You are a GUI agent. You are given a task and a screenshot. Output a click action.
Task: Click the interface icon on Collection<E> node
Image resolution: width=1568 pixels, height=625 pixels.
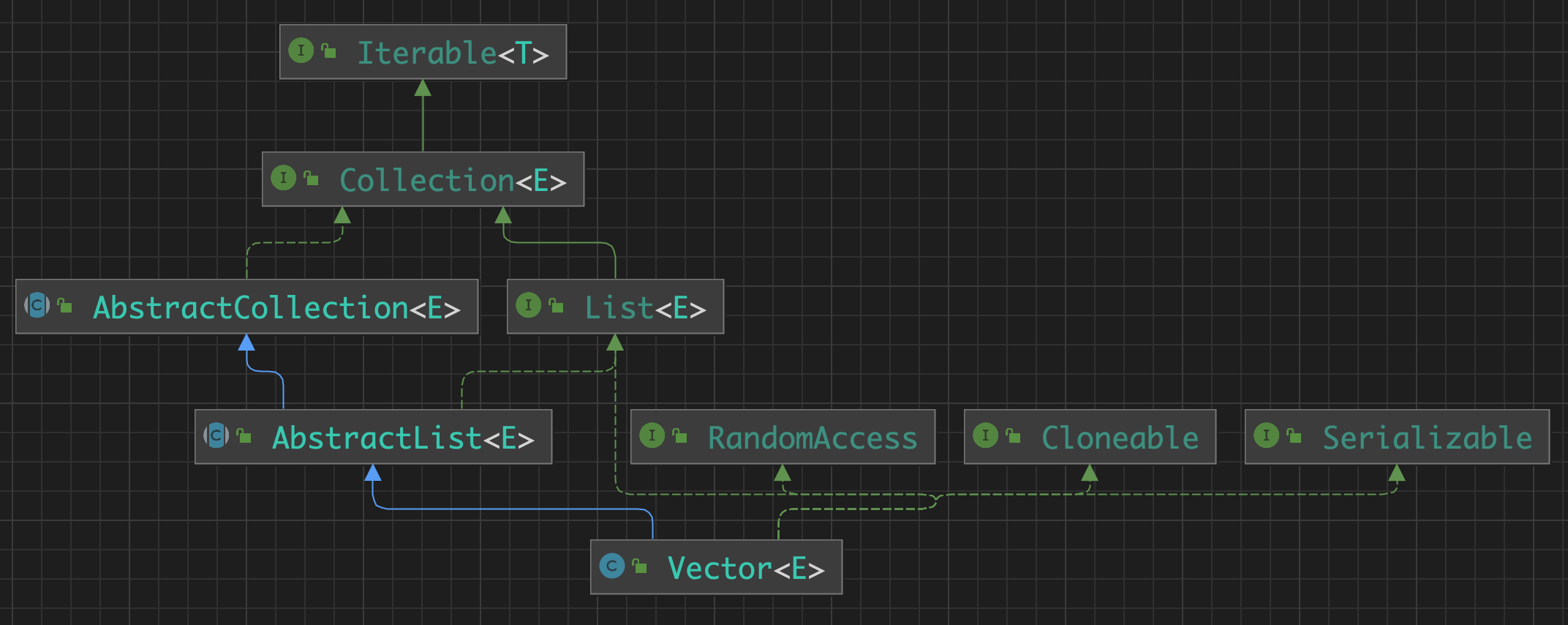coord(283,178)
